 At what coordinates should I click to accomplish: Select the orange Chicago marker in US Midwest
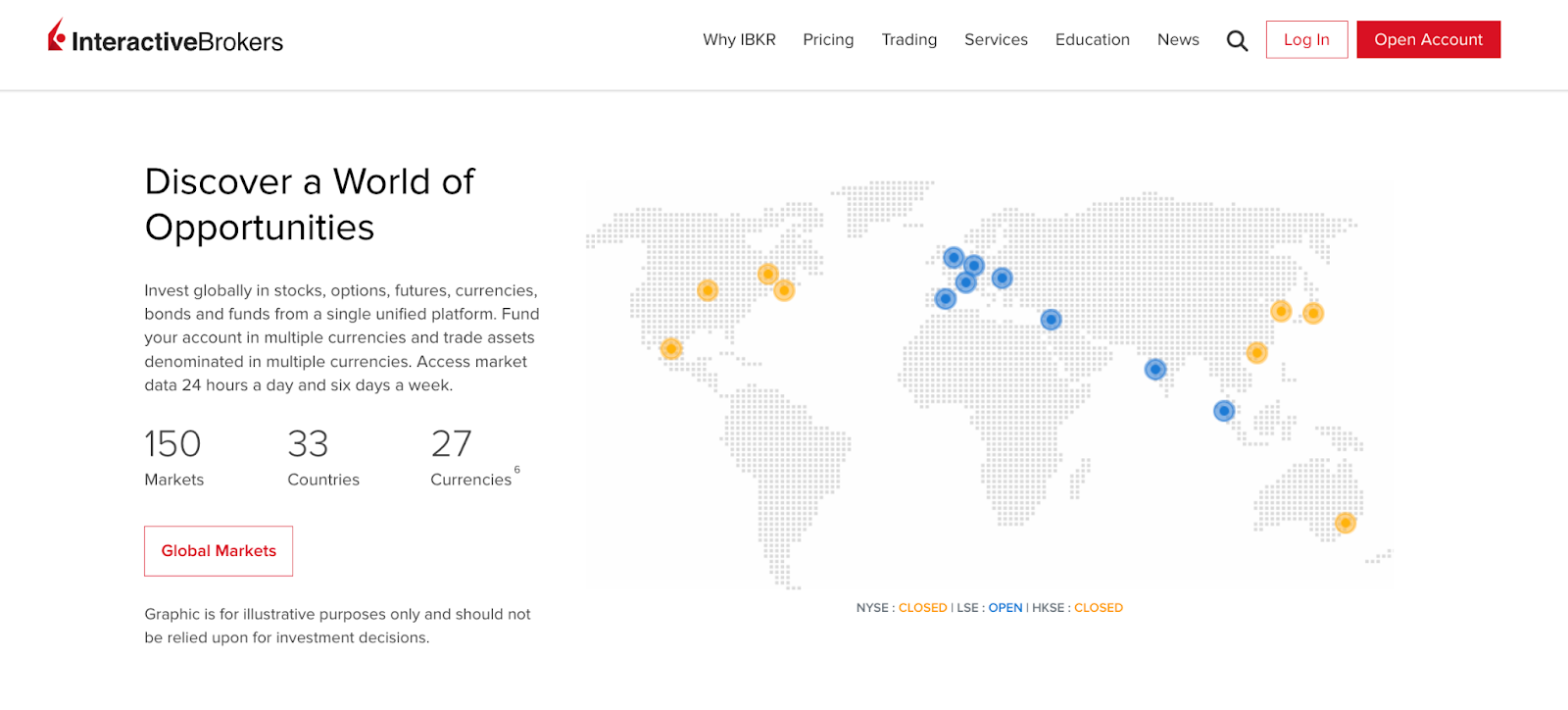(x=708, y=289)
